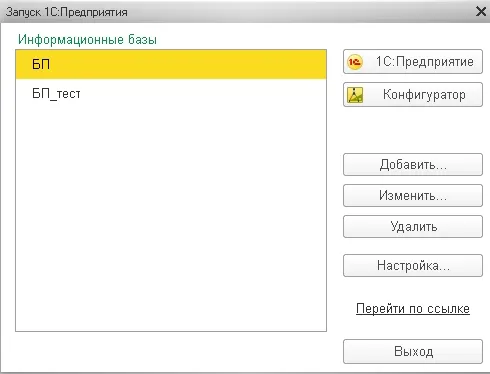
Task: Click the Удалить button
Action: pos(413,227)
